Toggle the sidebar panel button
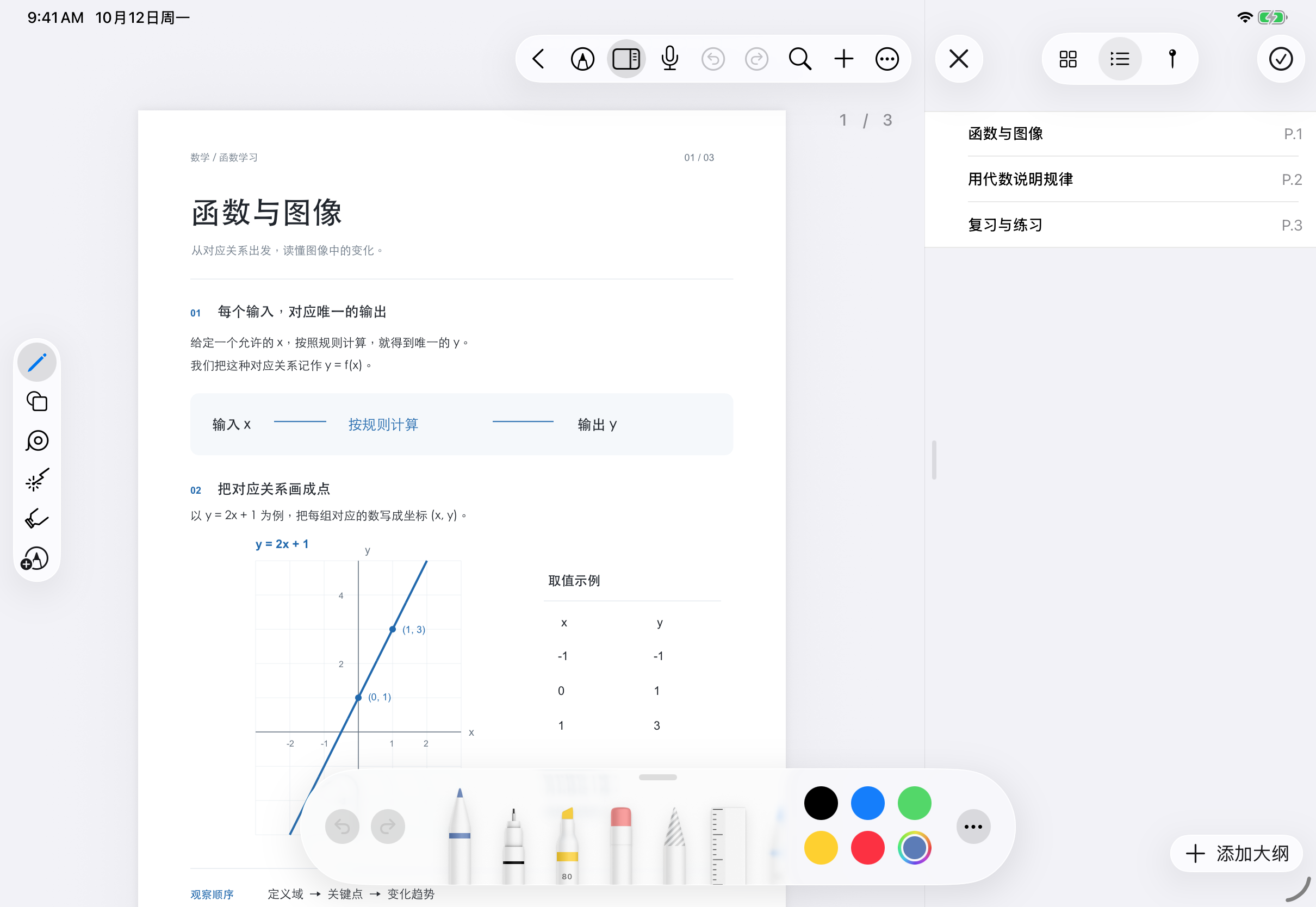1316x907 pixels. [626, 59]
